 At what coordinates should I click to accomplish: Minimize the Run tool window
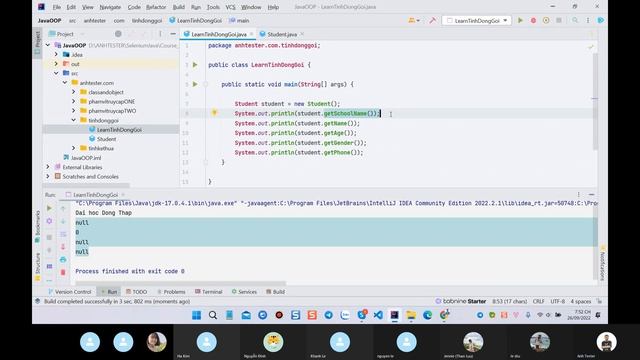tap(591, 195)
